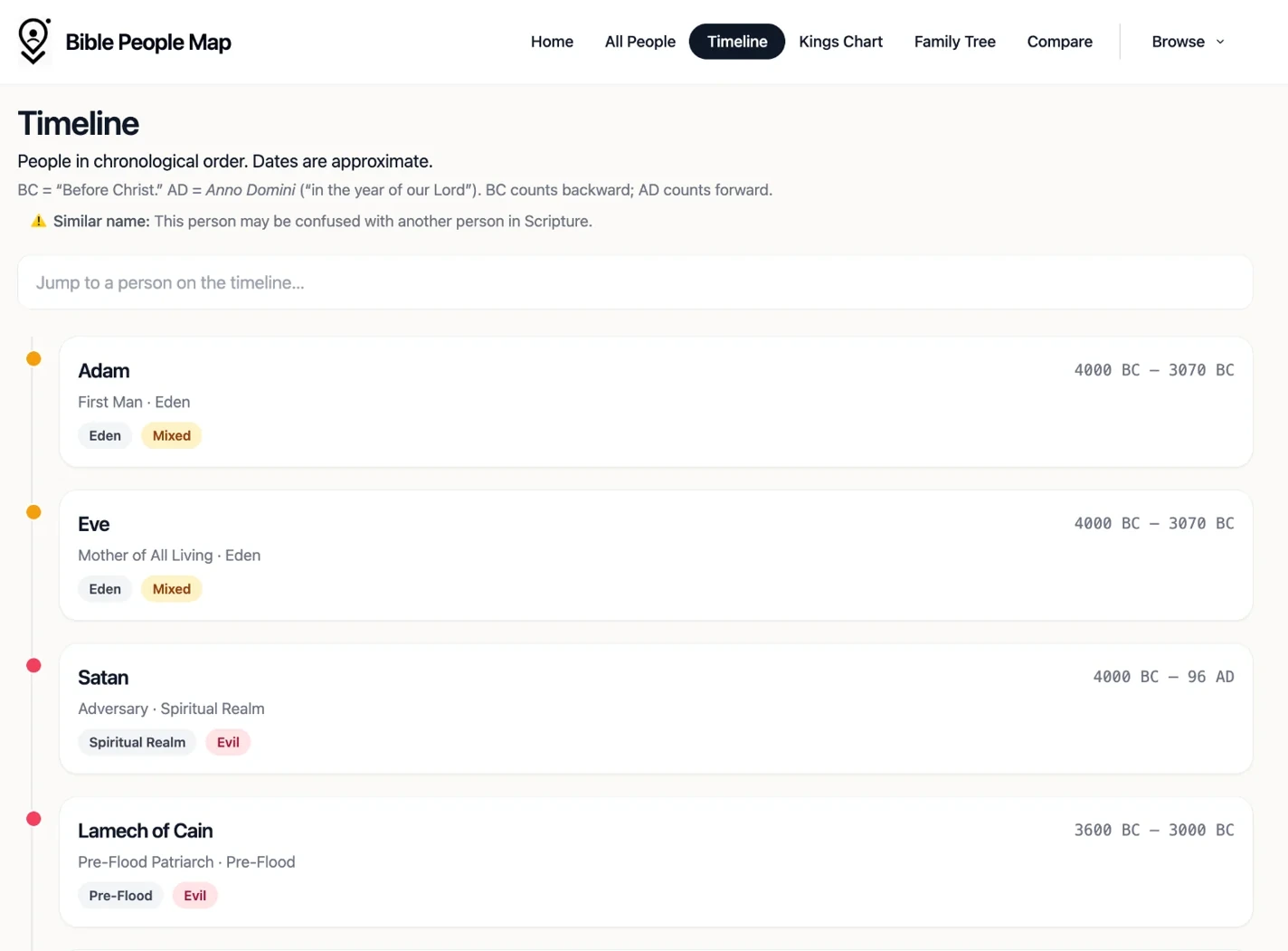The image size is (1288, 951).
Task: Open the Eve person card
Action: (x=656, y=556)
